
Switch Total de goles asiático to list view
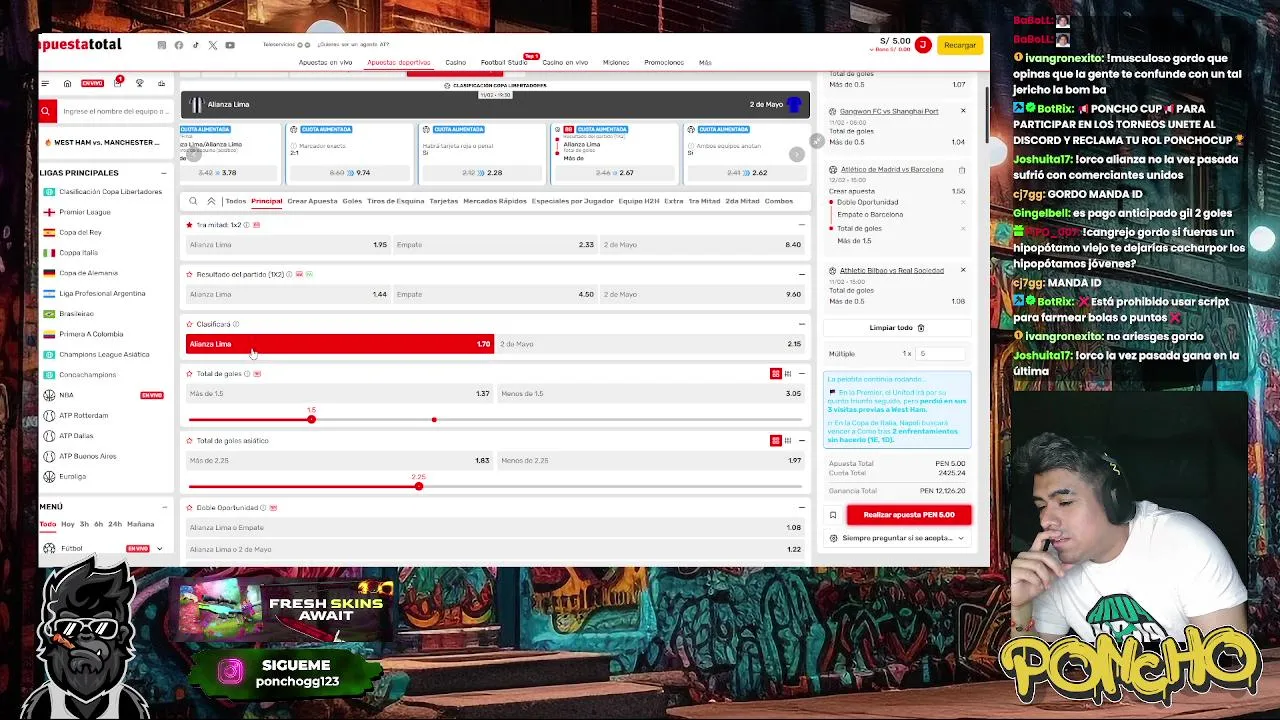click(788, 441)
